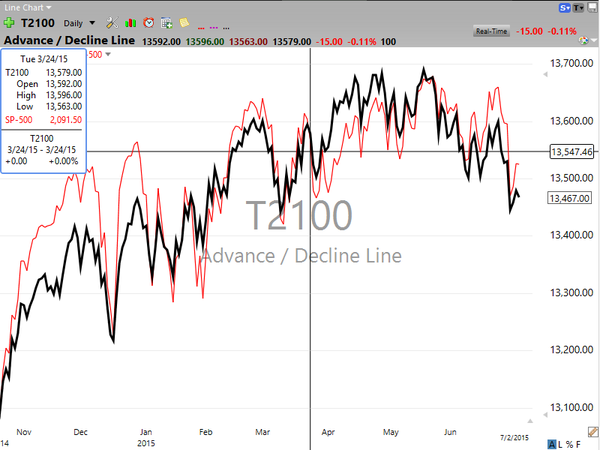The height and width of the screenshot is (450, 600).
Task: Toggle the % percent scale option
Action: pos(569,444)
